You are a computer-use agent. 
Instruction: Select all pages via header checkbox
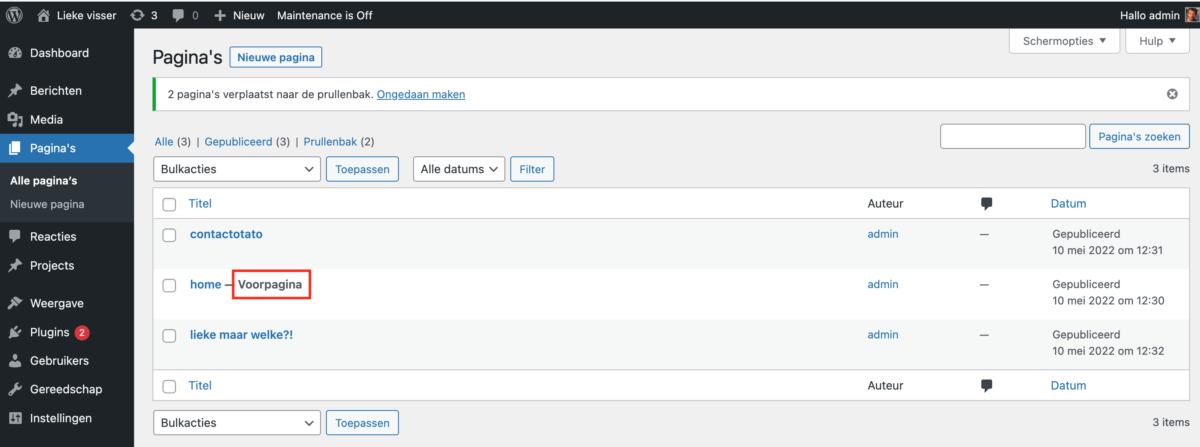[x=169, y=204]
